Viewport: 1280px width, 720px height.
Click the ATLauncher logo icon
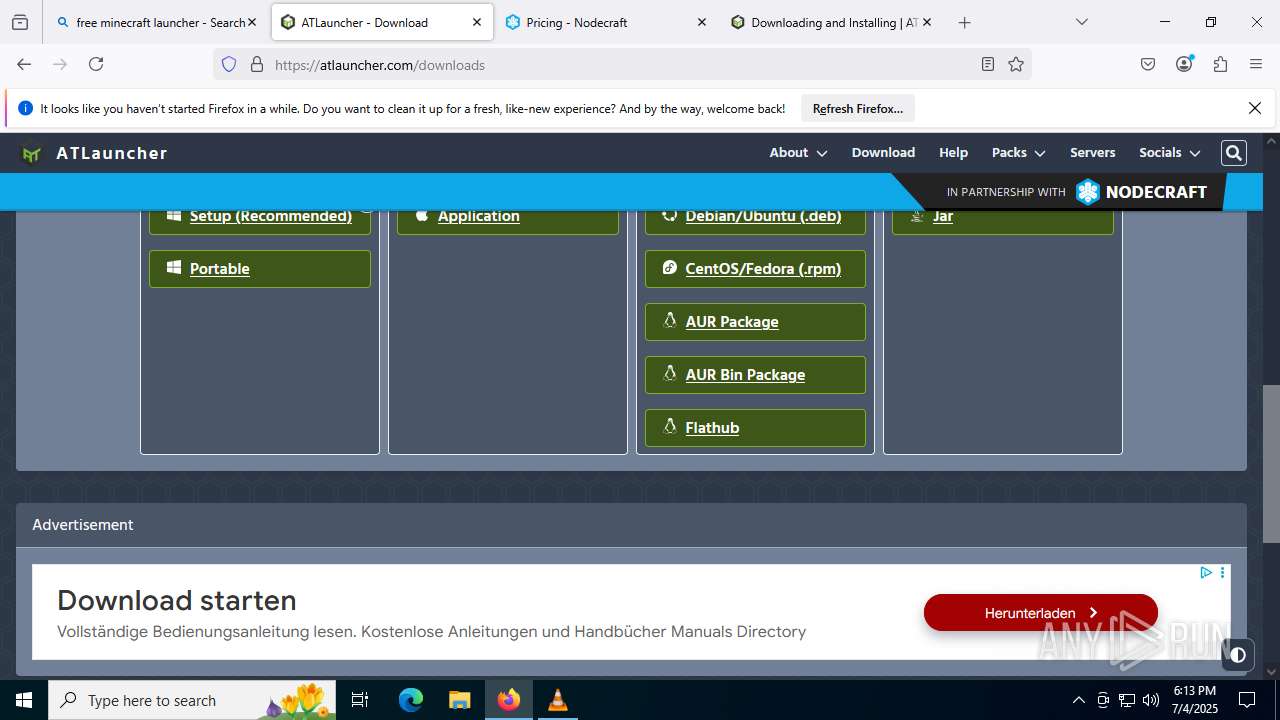tap(32, 154)
